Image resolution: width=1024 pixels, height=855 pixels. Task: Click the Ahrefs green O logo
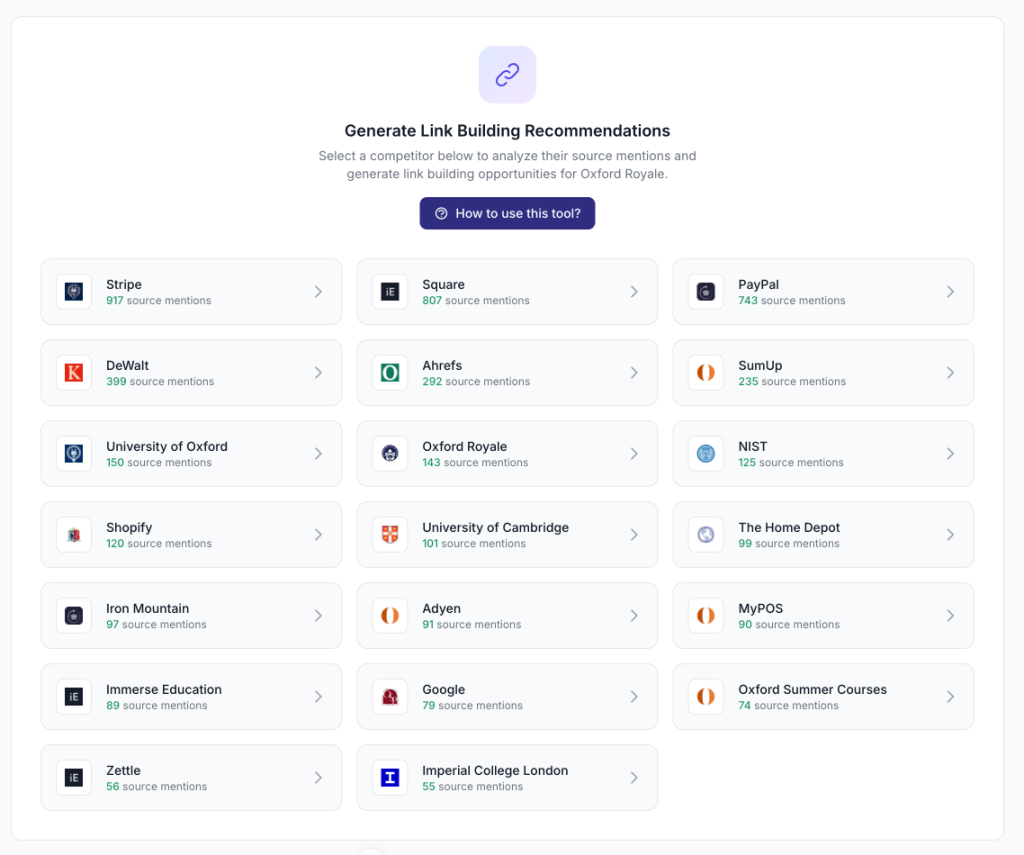click(x=390, y=372)
